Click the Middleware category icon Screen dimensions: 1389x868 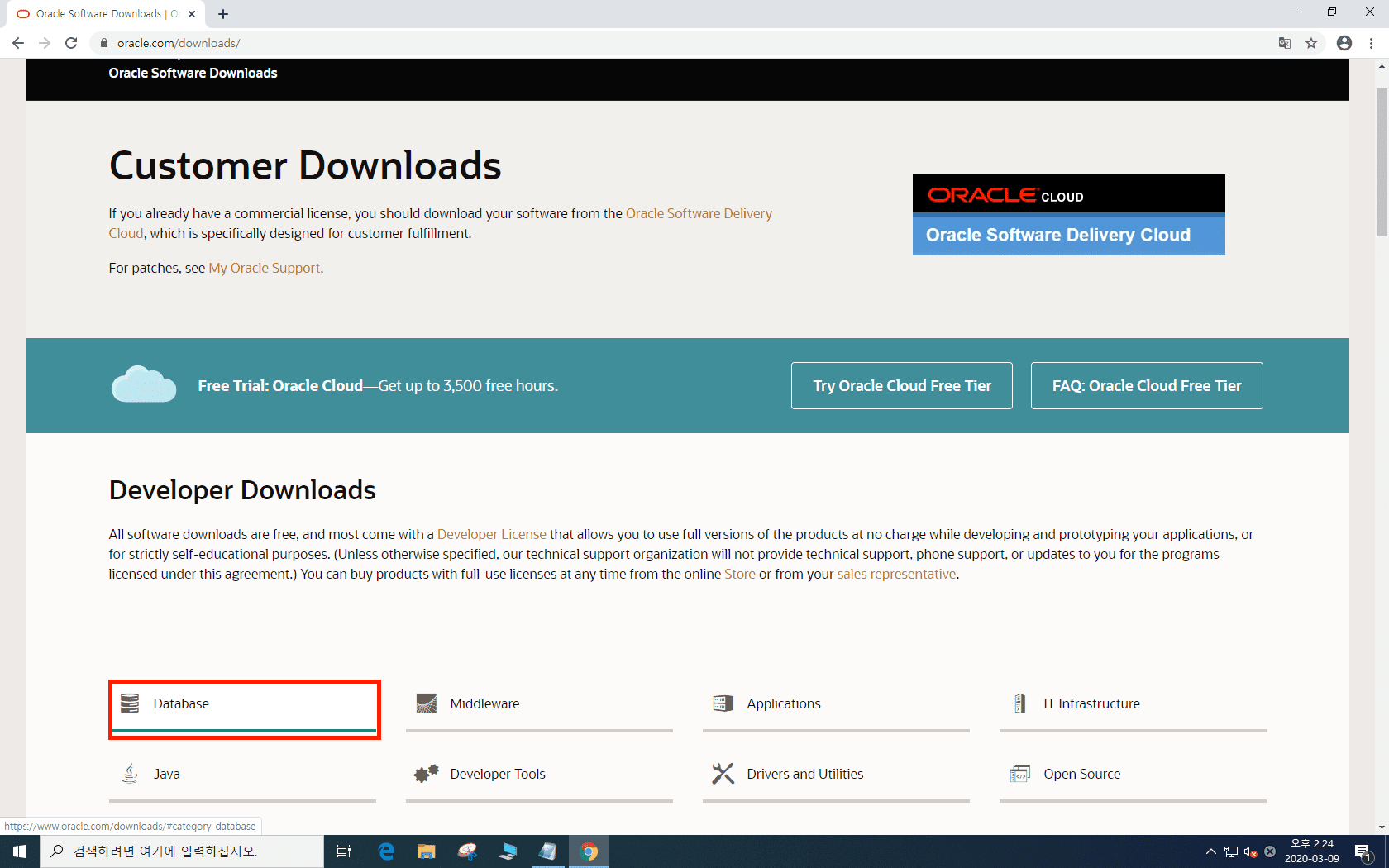click(x=427, y=703)
